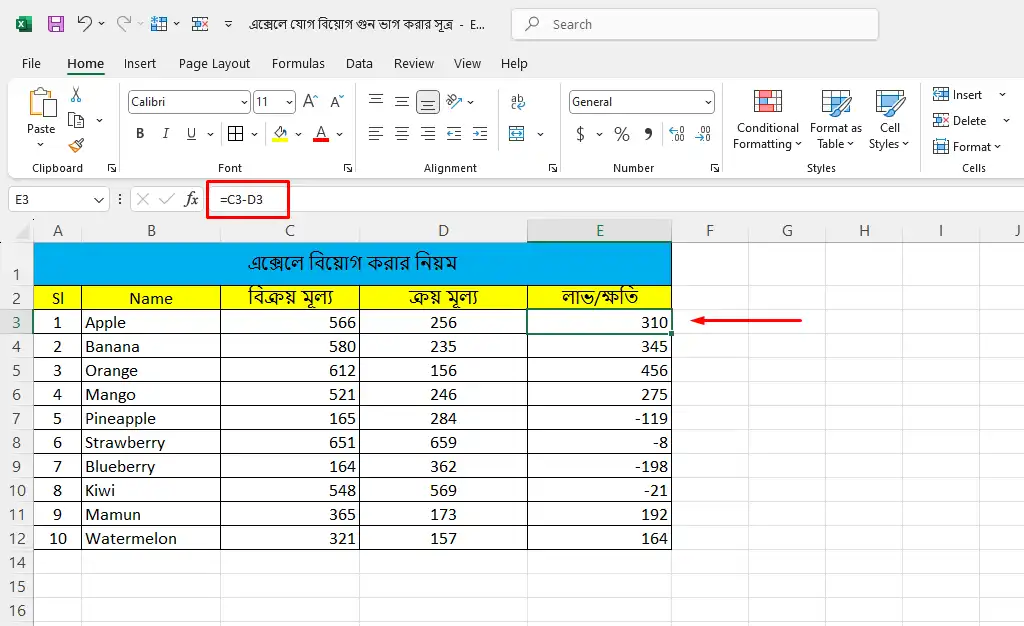Viewport: 1024px width, 626px height.
Task: Open Alignment settings dialog launcher
Action: (x=553, y=168)
